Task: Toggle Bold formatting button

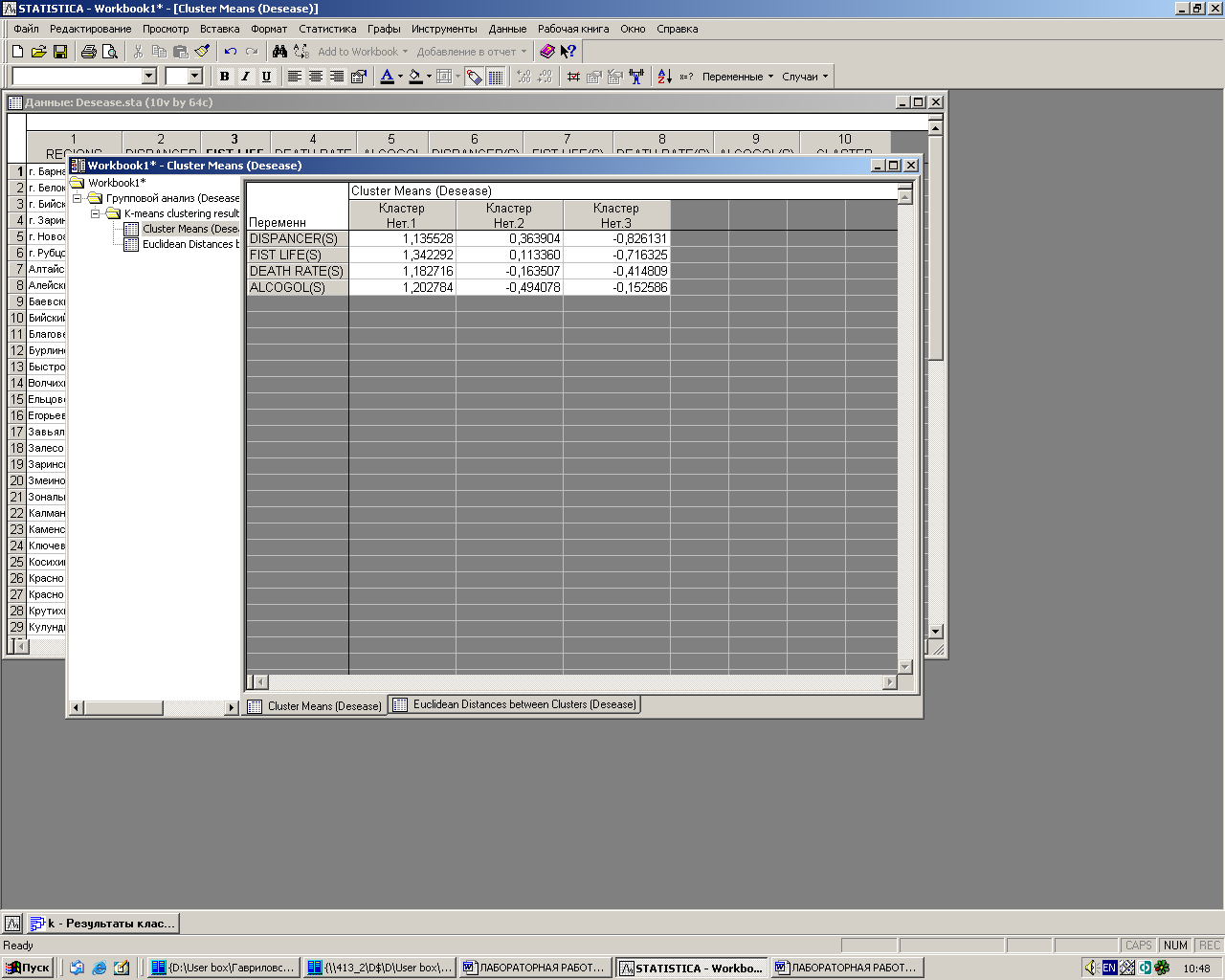Action: click(x=225, y=77)
